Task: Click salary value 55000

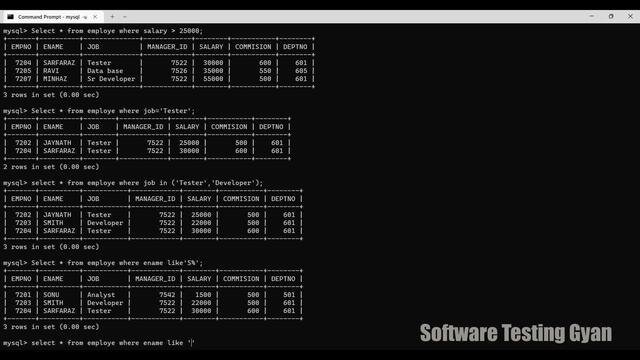Action: pos(213,79)
